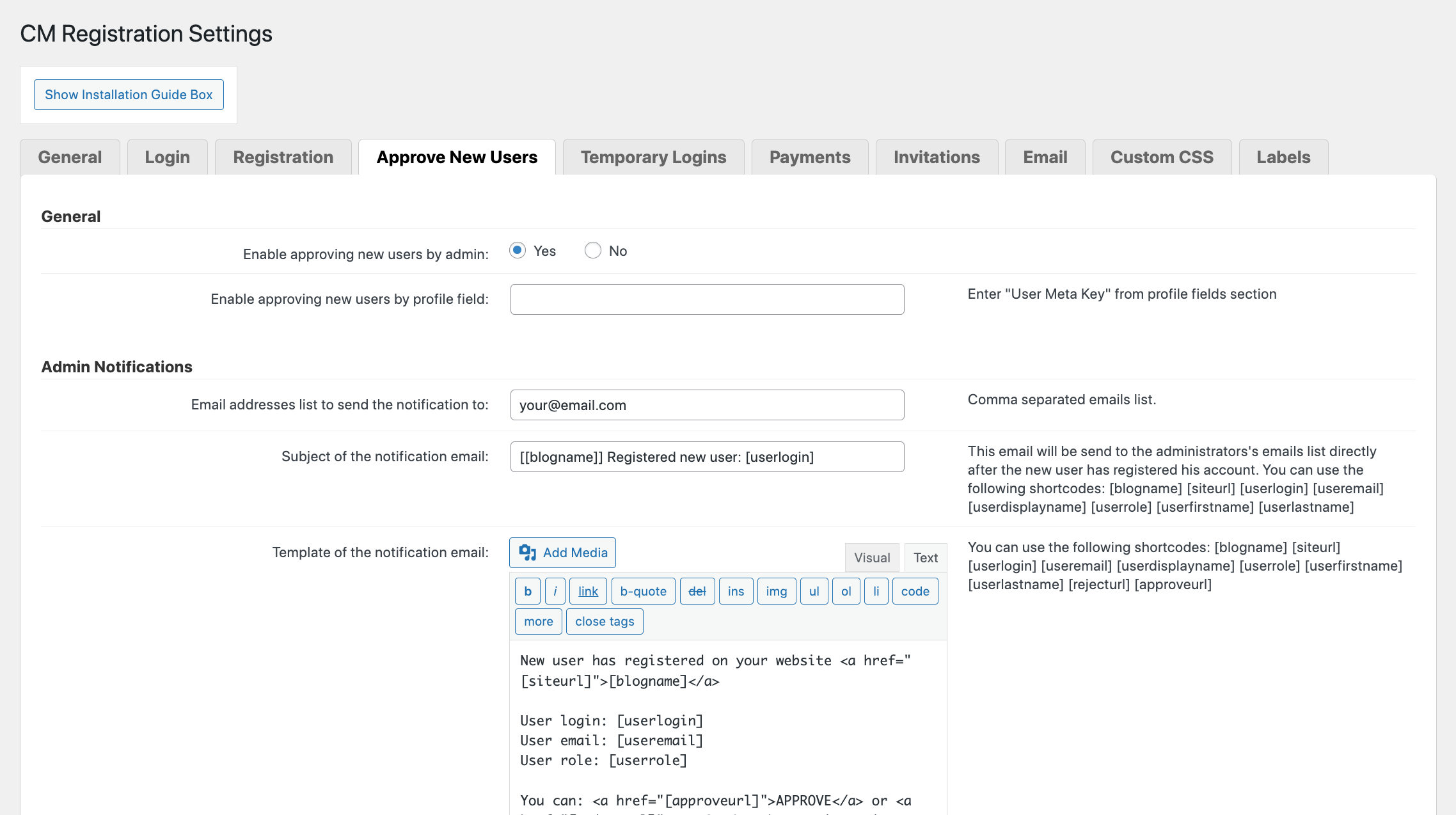
Task: Switch editor to Visual mode
Action: 872,558
